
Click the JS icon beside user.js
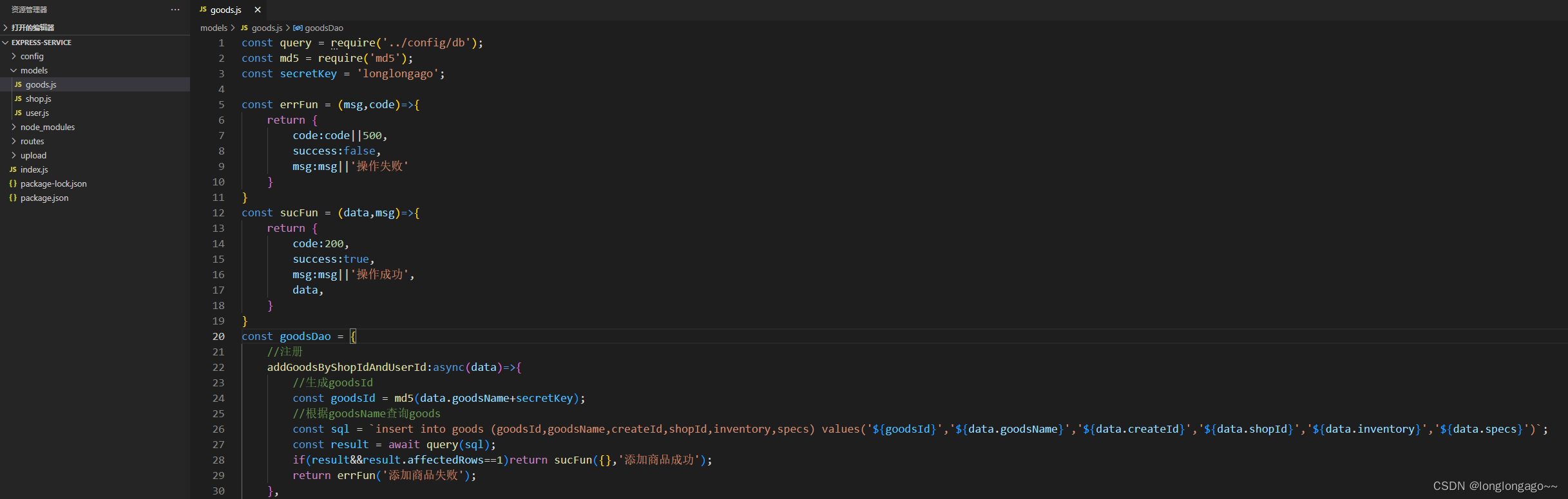pyautogui.click(x=18, y=113)
